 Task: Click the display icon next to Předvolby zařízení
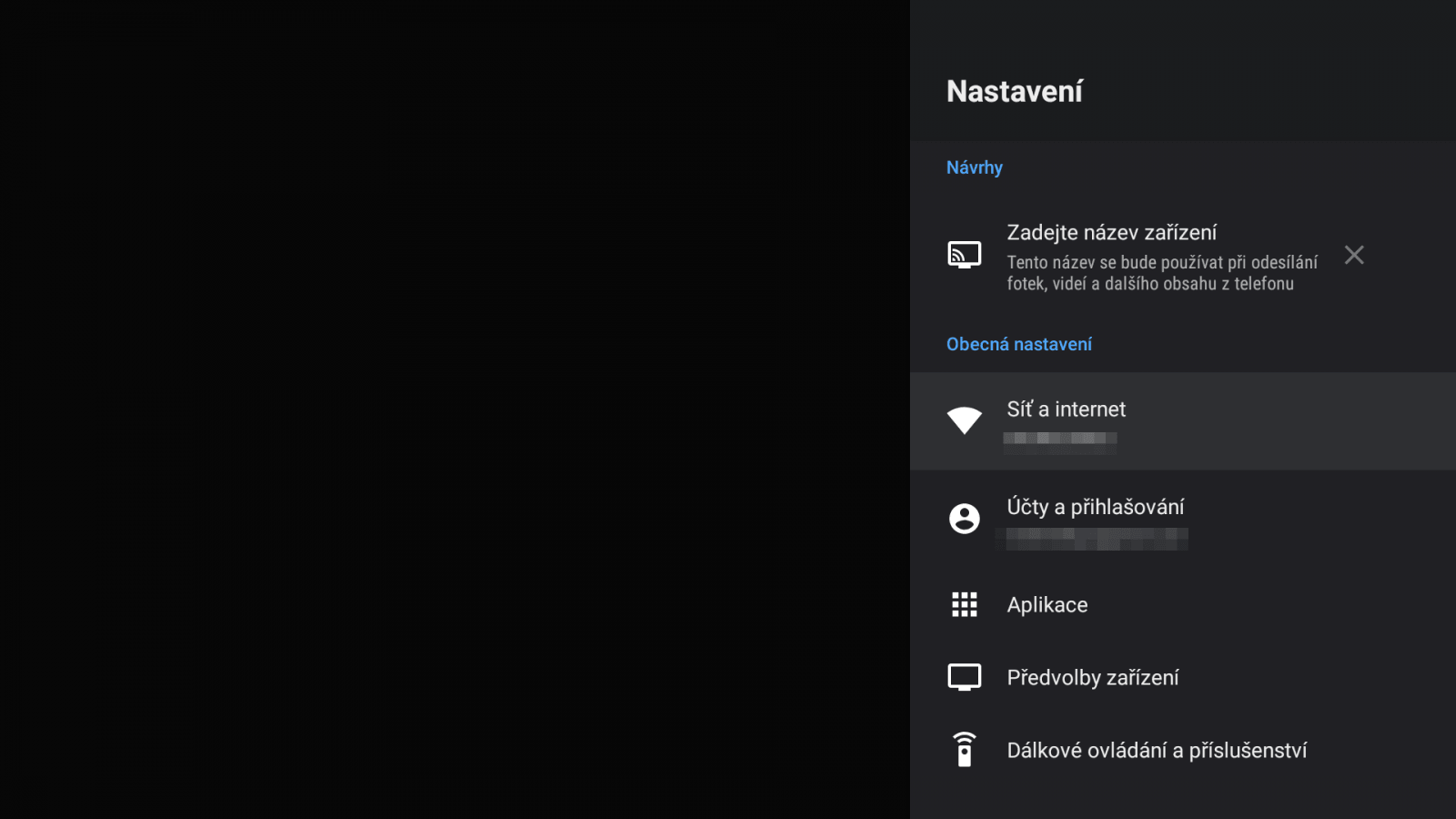[965, 677]
